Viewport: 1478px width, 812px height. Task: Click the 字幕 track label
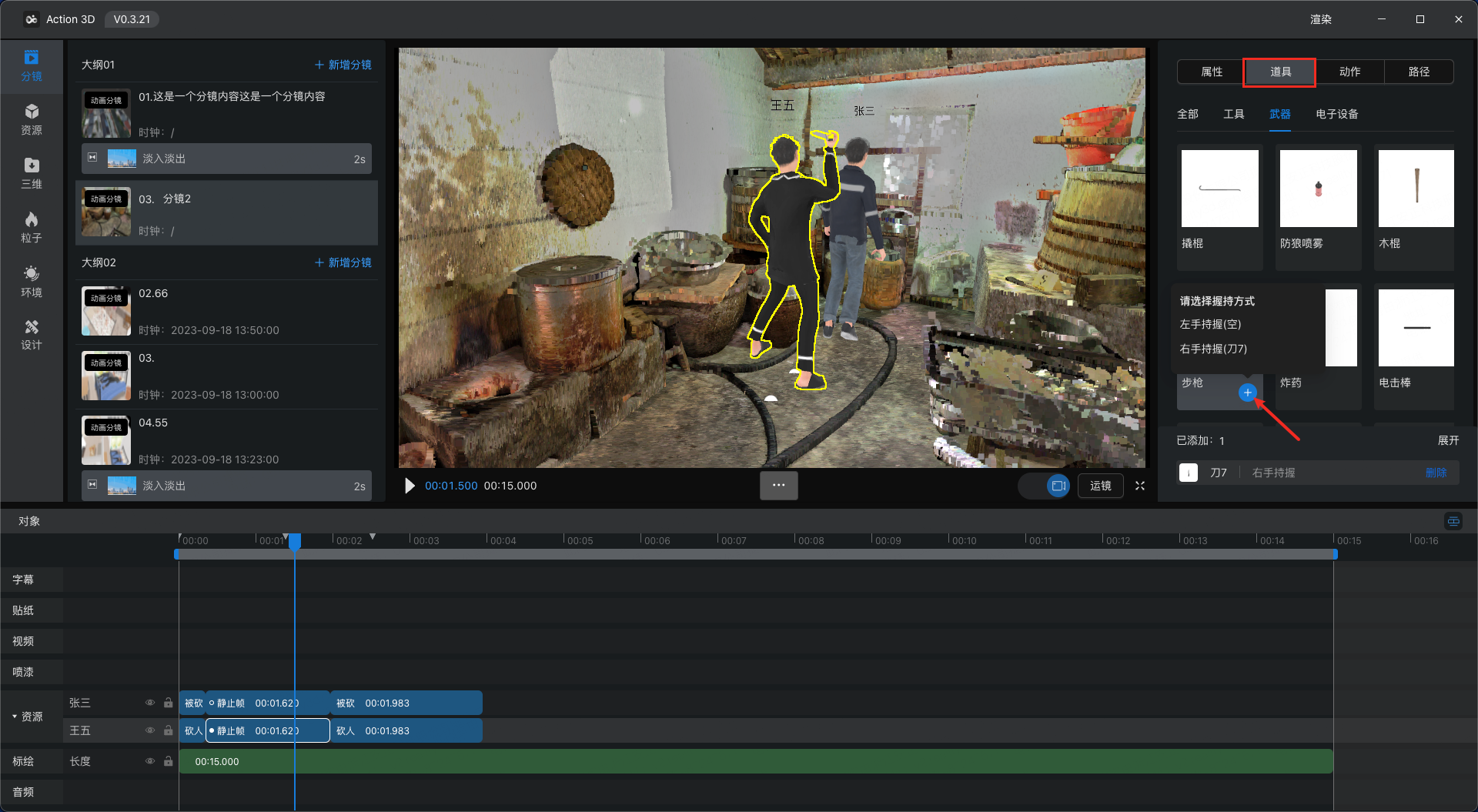pos(23,580)
